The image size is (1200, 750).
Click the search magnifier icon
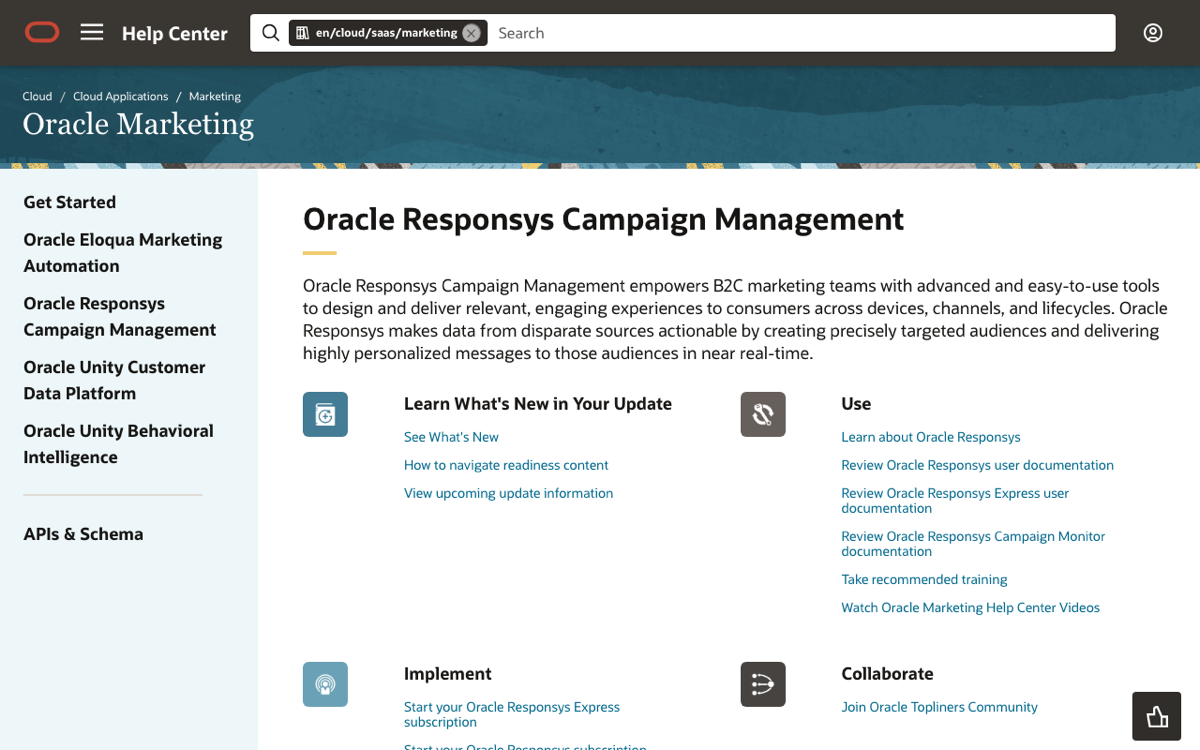coord(271,33)
